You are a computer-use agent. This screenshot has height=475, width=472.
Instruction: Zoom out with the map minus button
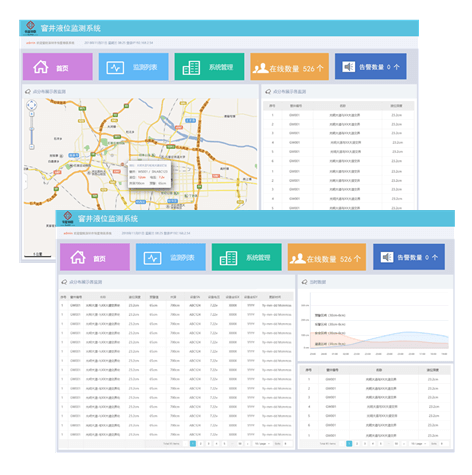[x=32, y=147]
